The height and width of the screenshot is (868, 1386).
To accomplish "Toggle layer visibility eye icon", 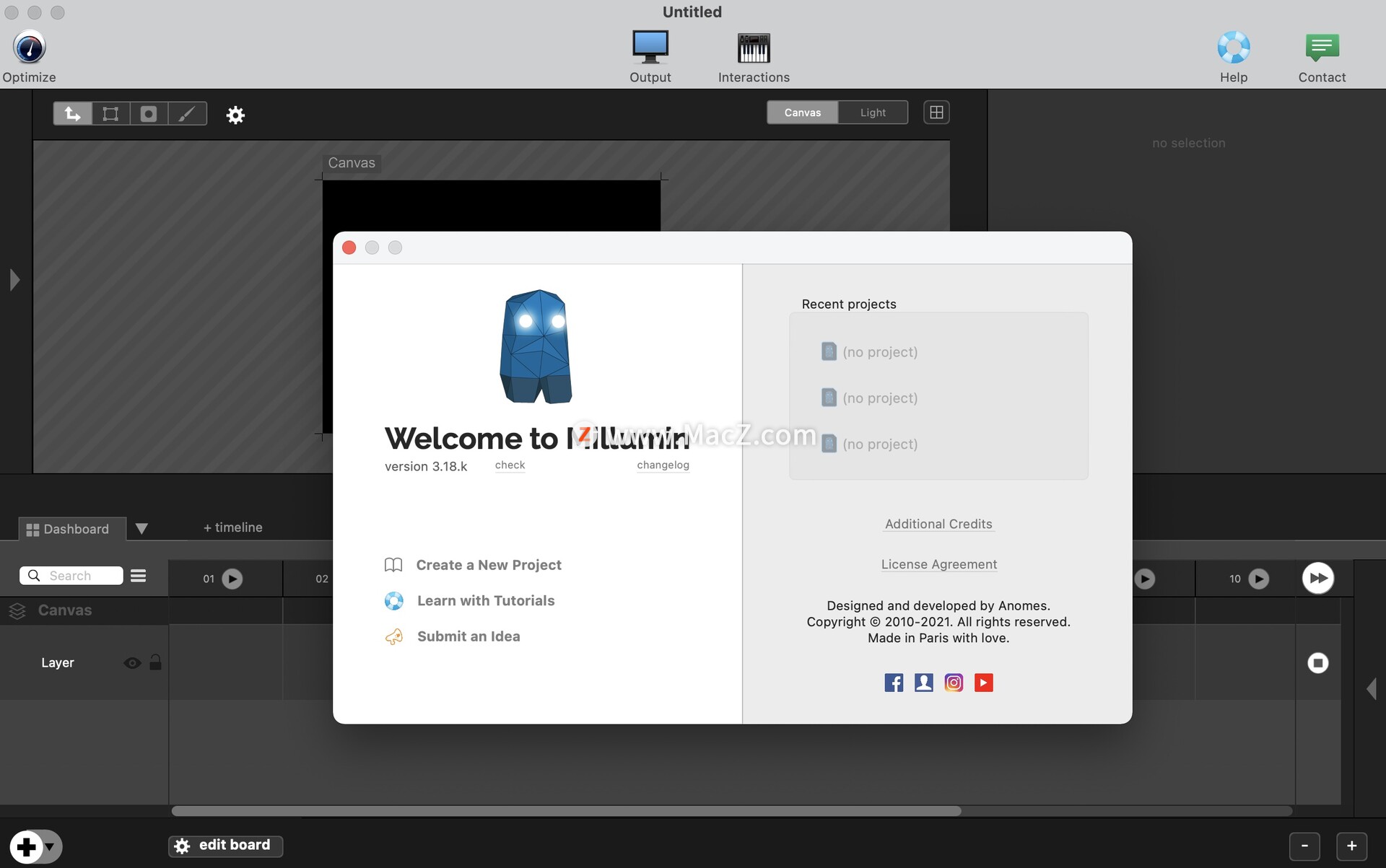I will coord(131,661).
